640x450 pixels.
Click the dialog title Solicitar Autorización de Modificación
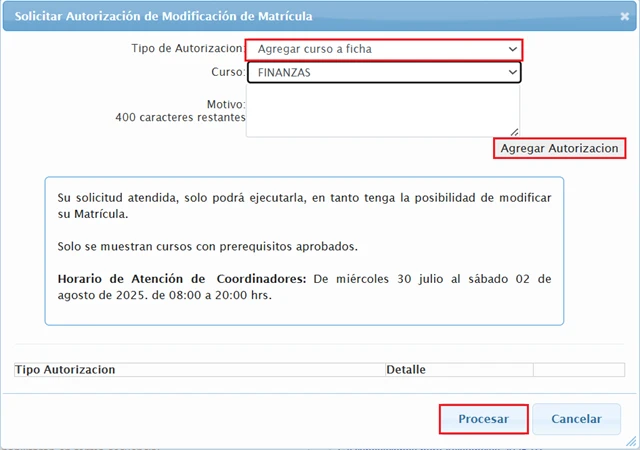pos(163,16)
